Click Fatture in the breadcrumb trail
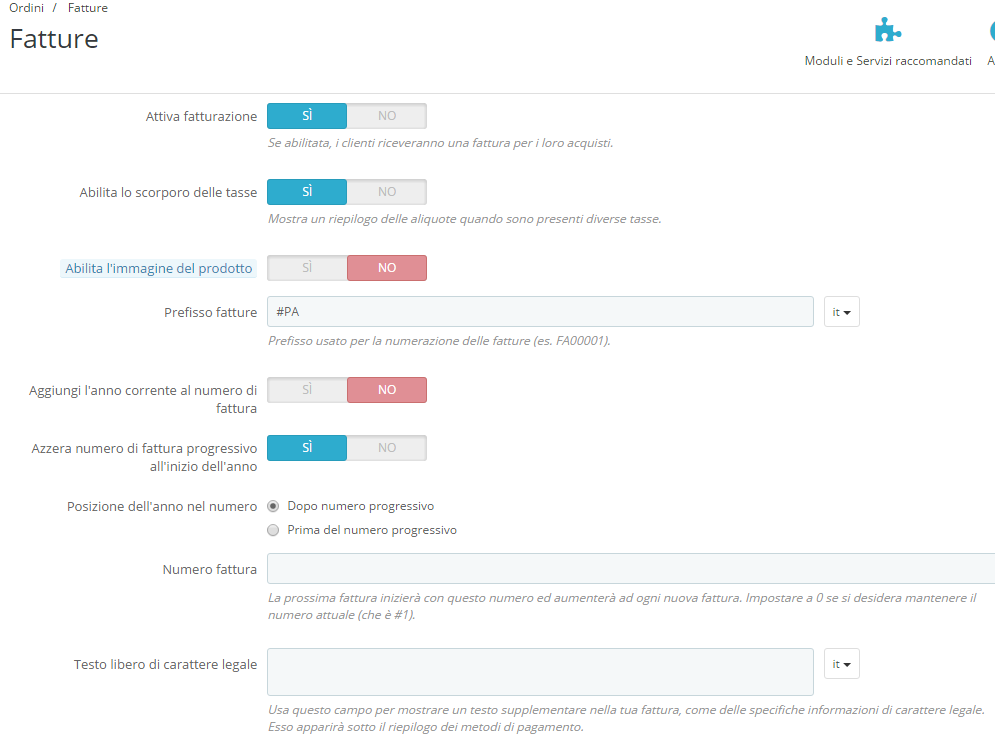The image size is (995, 743). click(x=87, y=7)
